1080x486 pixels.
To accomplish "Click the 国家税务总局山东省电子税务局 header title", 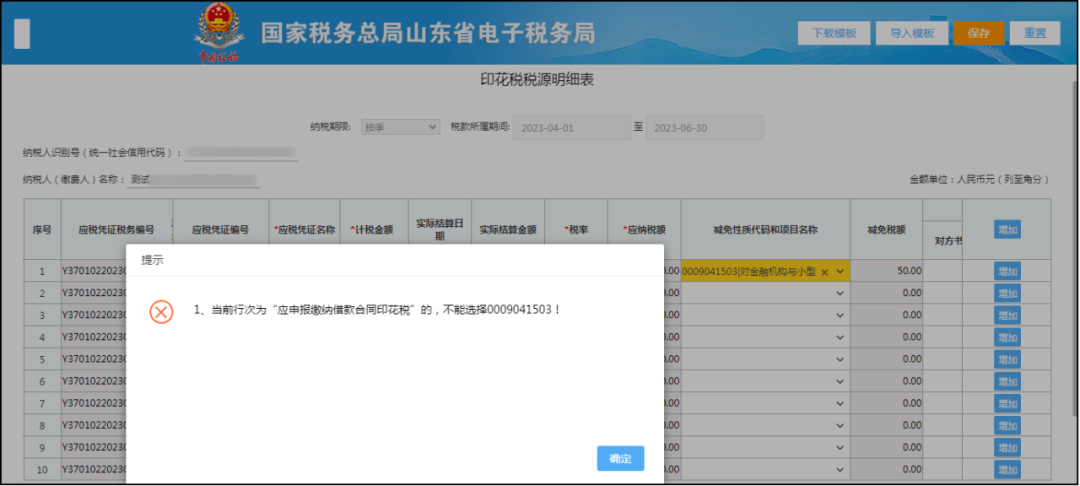I will [x=428, y=34].
